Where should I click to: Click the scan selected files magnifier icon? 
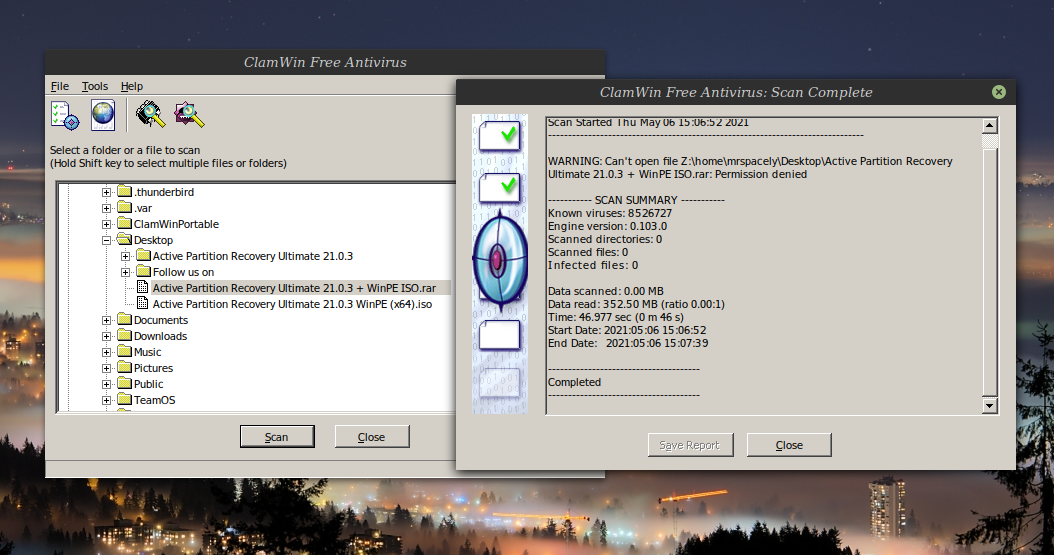tap(190, 114)
